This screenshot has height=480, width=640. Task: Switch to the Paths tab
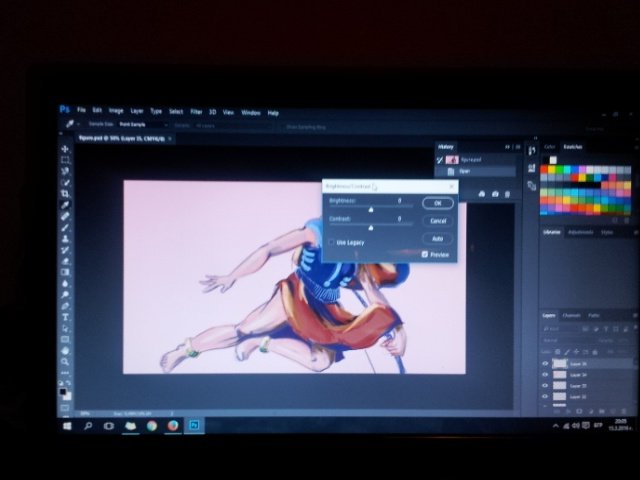point(594,315)
